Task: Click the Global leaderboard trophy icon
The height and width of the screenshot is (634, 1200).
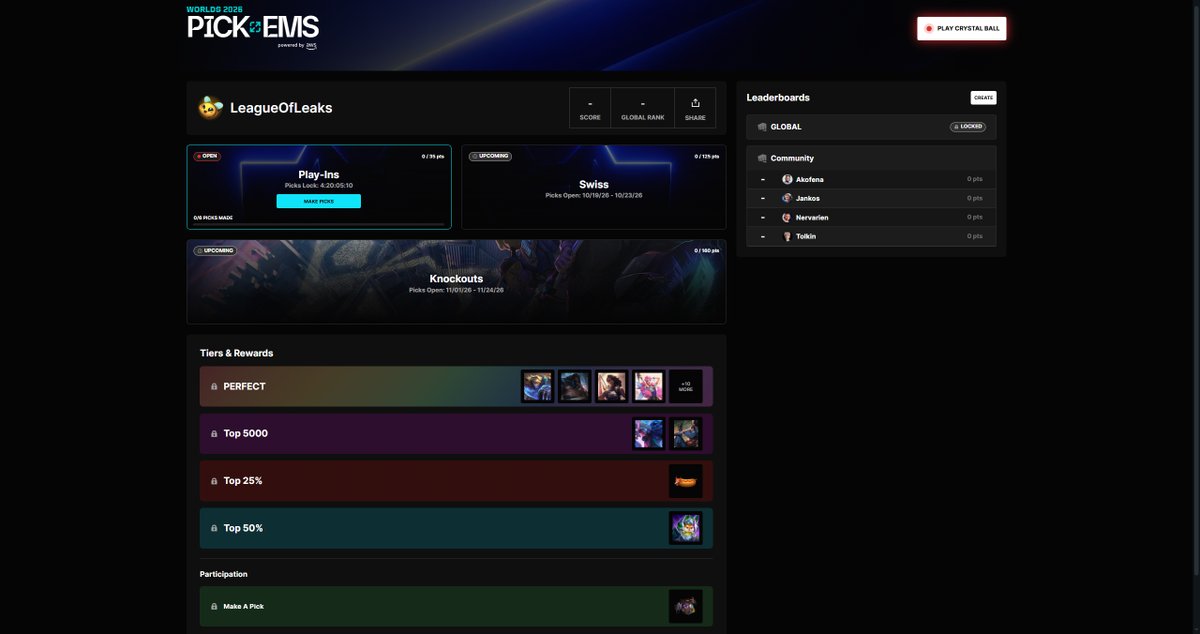Action: coord(762,127)
